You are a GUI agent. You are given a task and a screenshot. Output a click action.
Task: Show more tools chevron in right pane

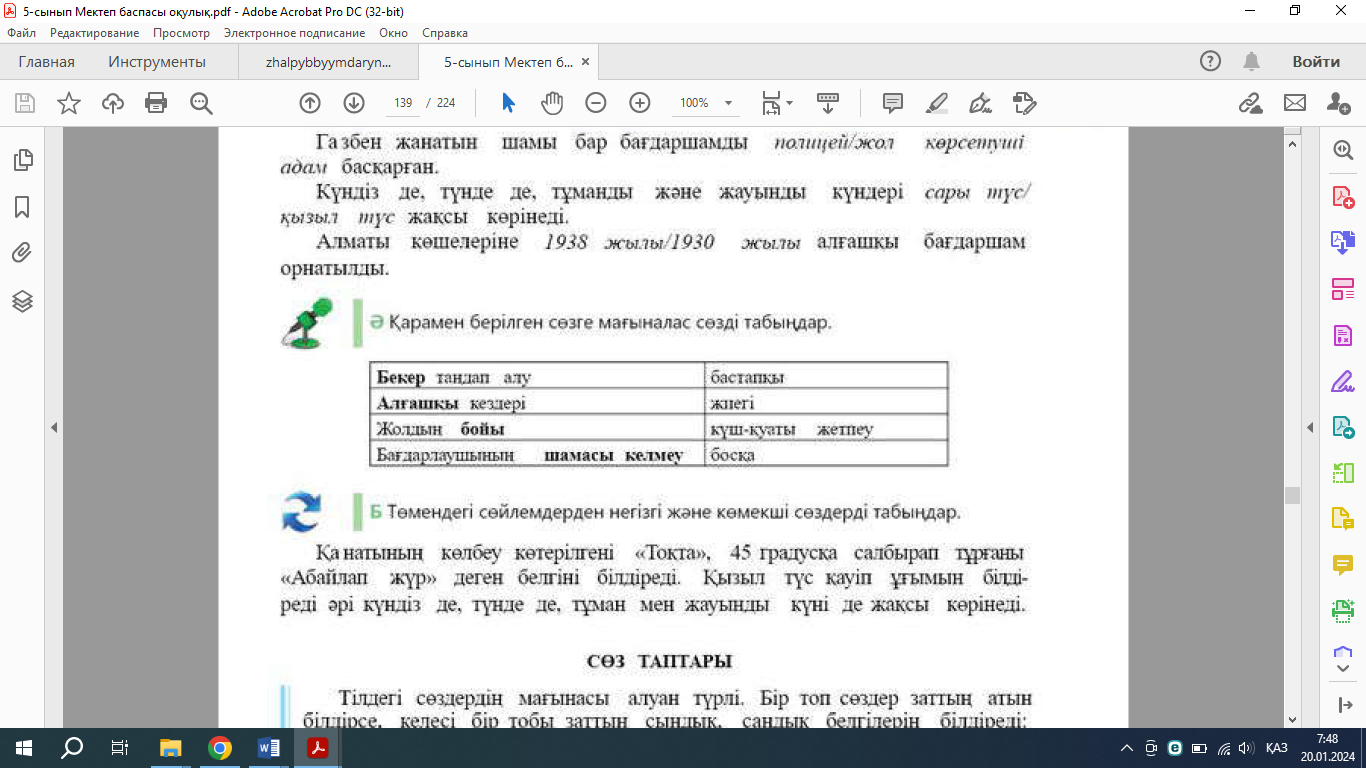pyautogui.click(x=1342, y=668)
